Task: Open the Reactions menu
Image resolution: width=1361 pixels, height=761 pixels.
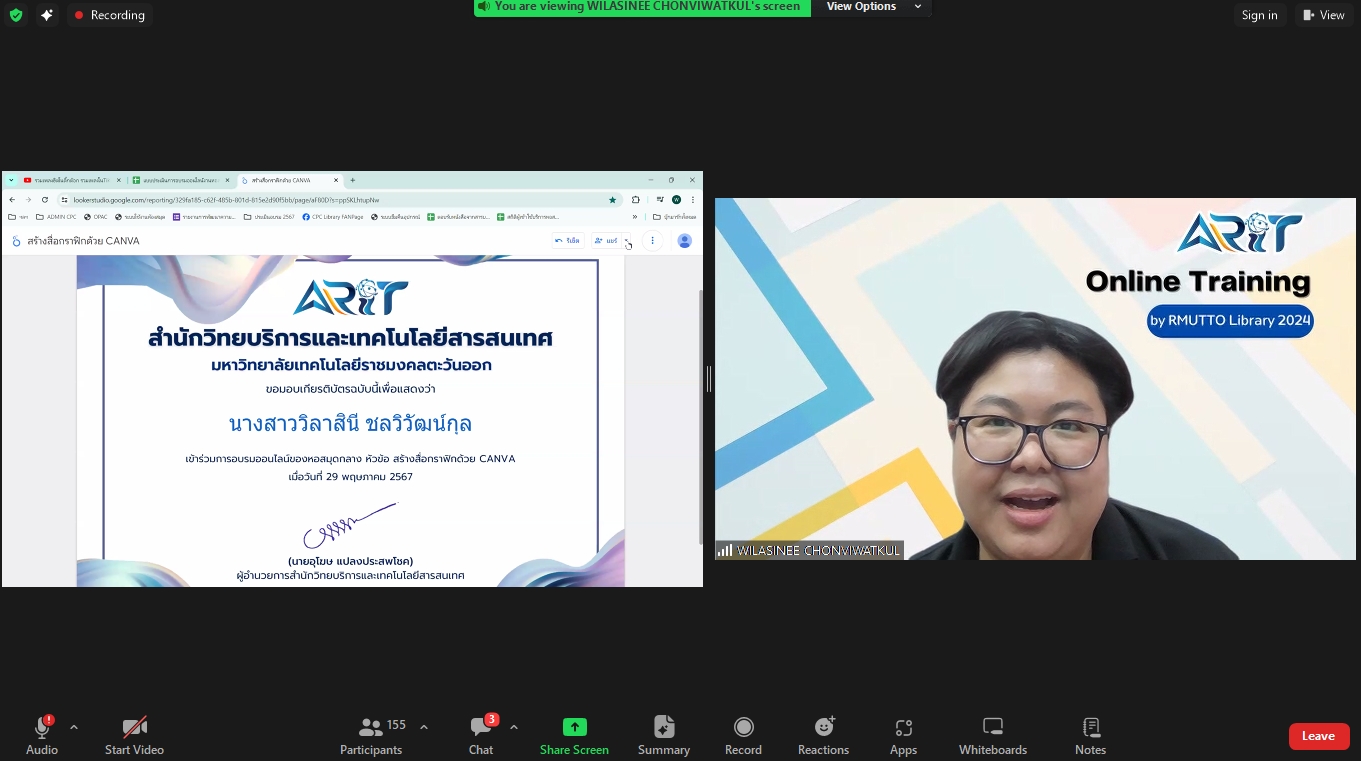Action: (823, 735)
